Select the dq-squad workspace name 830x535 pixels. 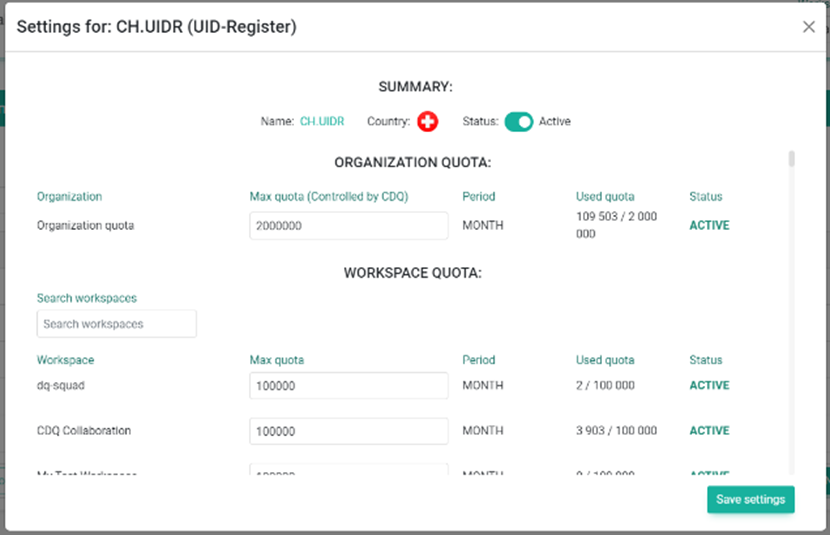(x=61, y=385)
